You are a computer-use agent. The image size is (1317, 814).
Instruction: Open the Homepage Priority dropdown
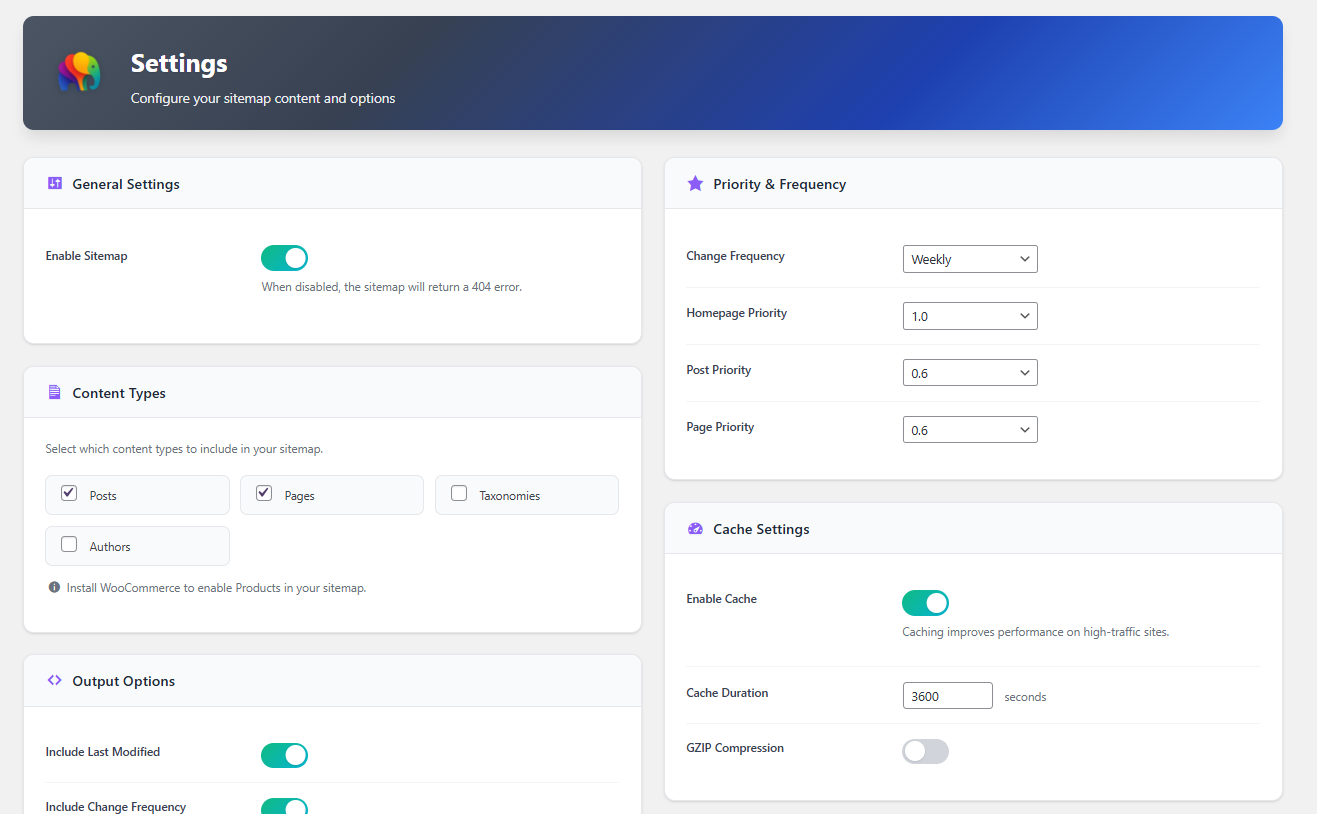tap(969, 315)
